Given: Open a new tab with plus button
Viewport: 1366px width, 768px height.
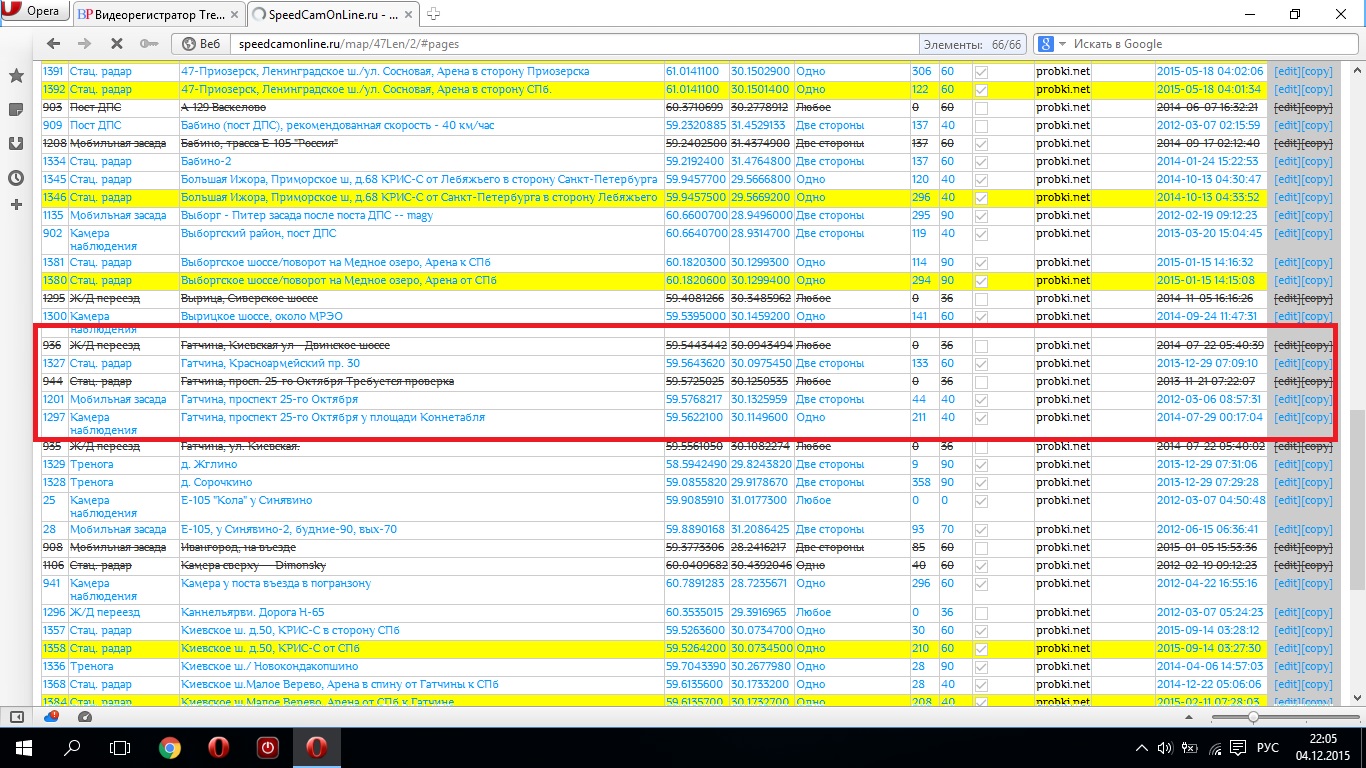Looking at the screenshot, I should click(434, 14).
